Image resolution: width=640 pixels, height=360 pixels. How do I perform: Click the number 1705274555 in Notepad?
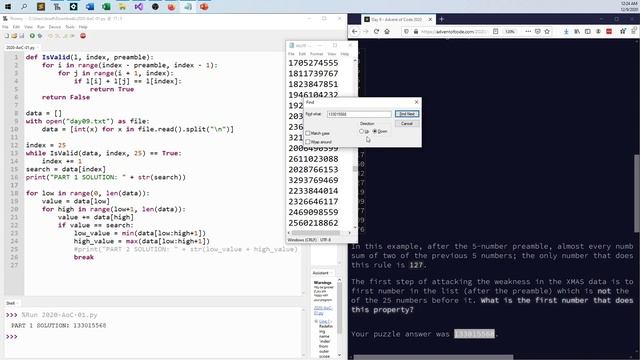[x=313, y=63]
